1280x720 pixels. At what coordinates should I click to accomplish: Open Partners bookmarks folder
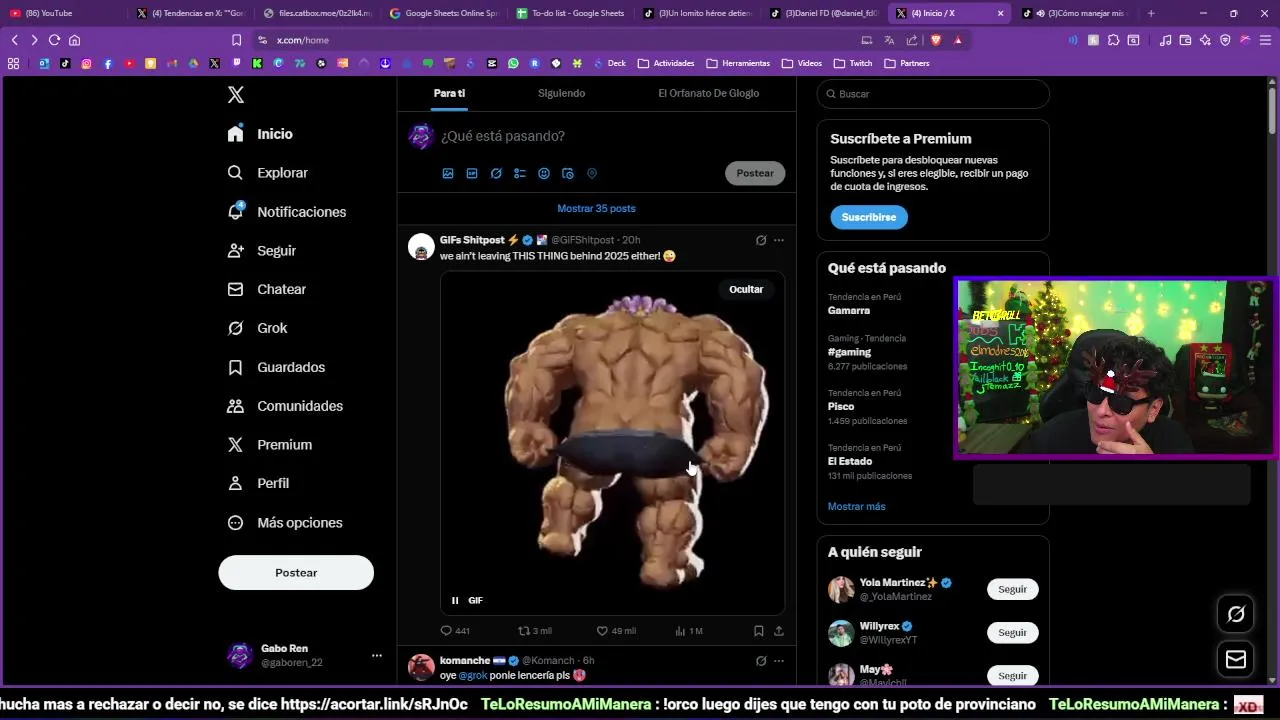point(907,63)
